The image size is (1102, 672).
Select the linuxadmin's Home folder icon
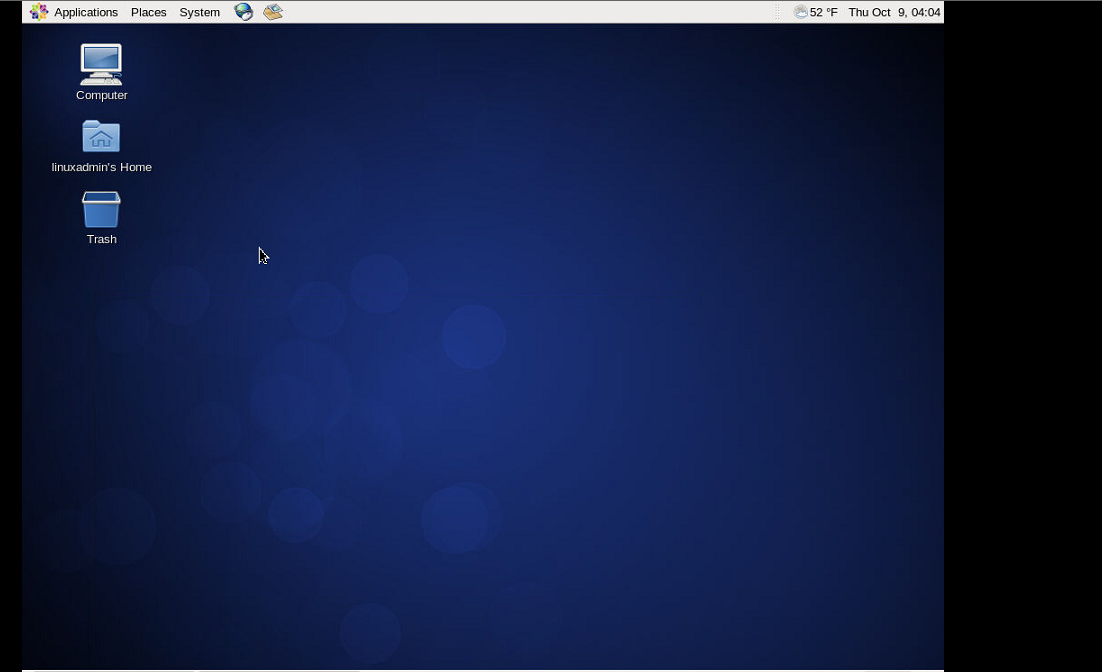click(101, 137)
